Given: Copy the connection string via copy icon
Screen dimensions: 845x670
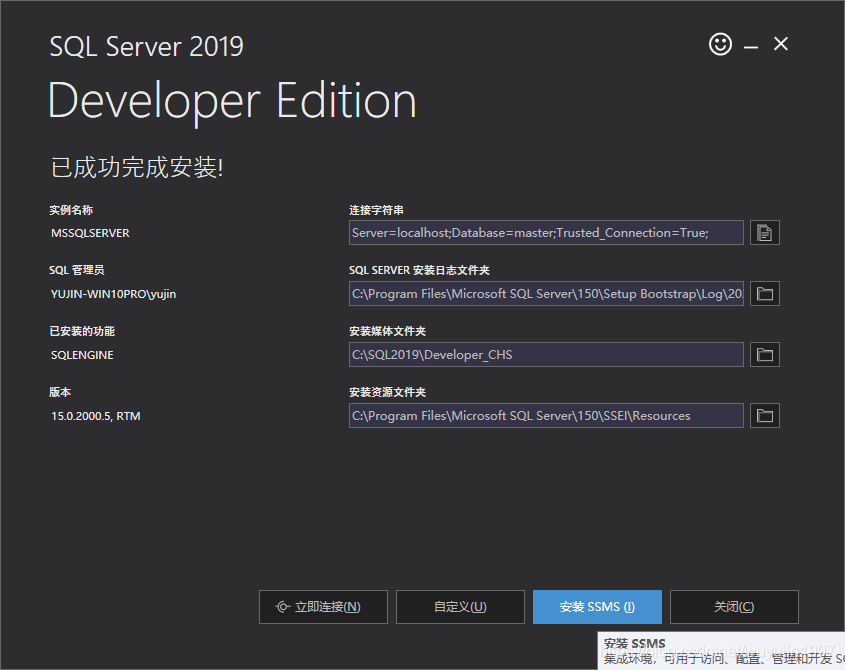Looking at the screenshot, I should [x=765, y=233].
